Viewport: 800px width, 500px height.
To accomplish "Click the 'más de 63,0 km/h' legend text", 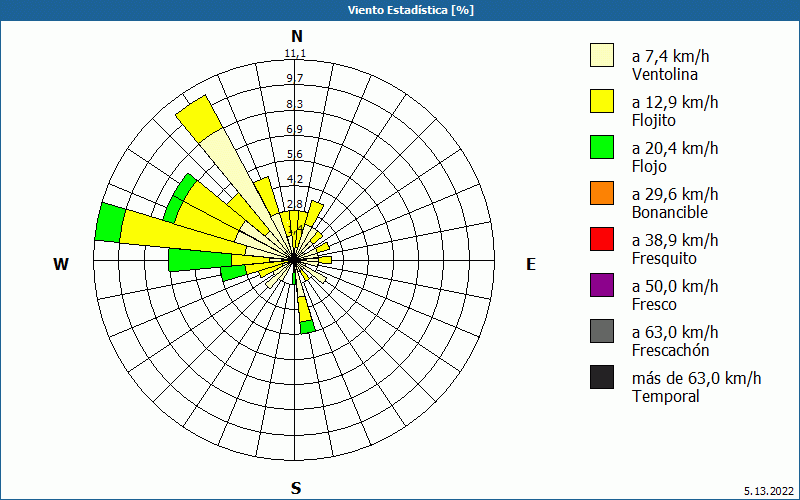I will 696,378.
